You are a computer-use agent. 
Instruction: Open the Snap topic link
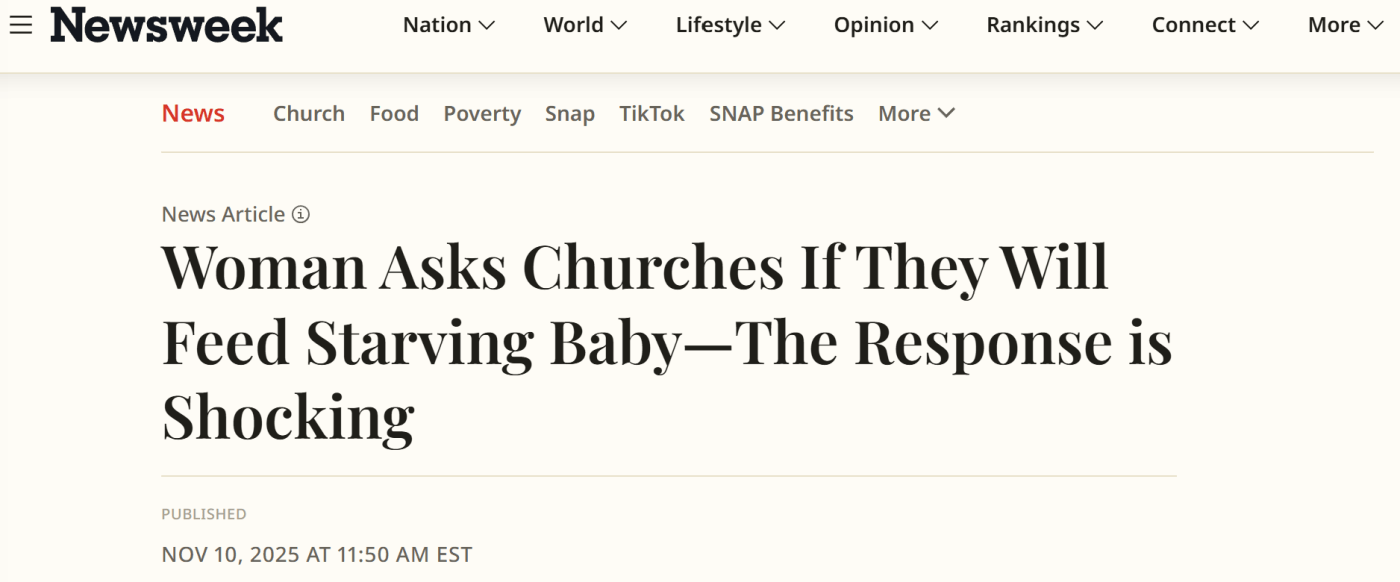[x=570, y=114]
